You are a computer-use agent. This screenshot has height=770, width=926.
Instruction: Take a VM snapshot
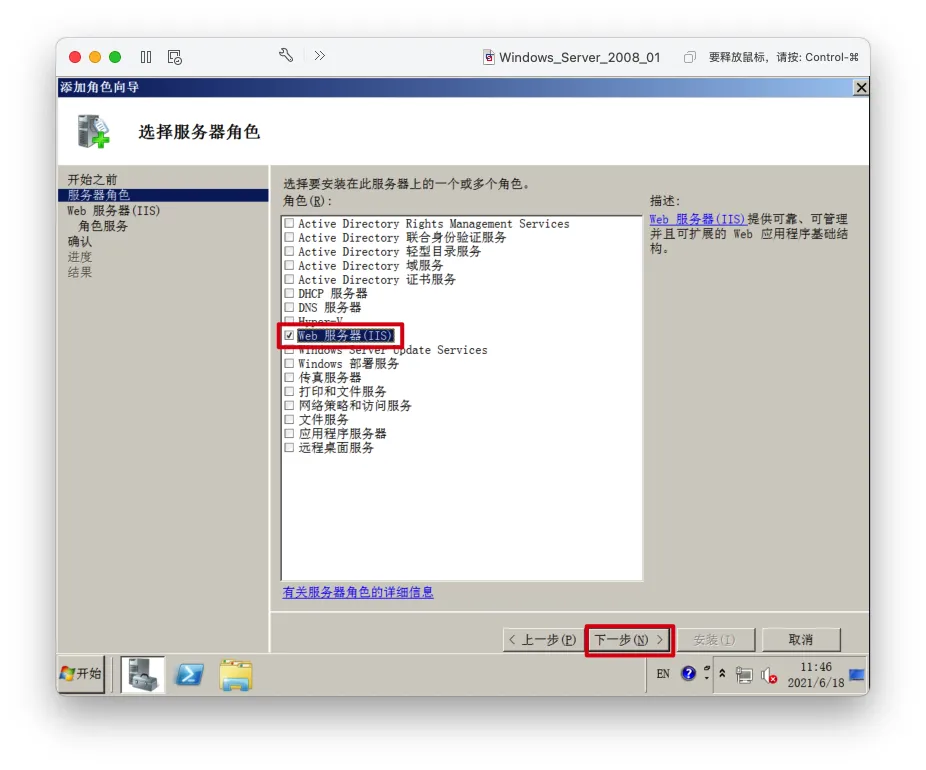pyautogui.click(x=175, y=57)
